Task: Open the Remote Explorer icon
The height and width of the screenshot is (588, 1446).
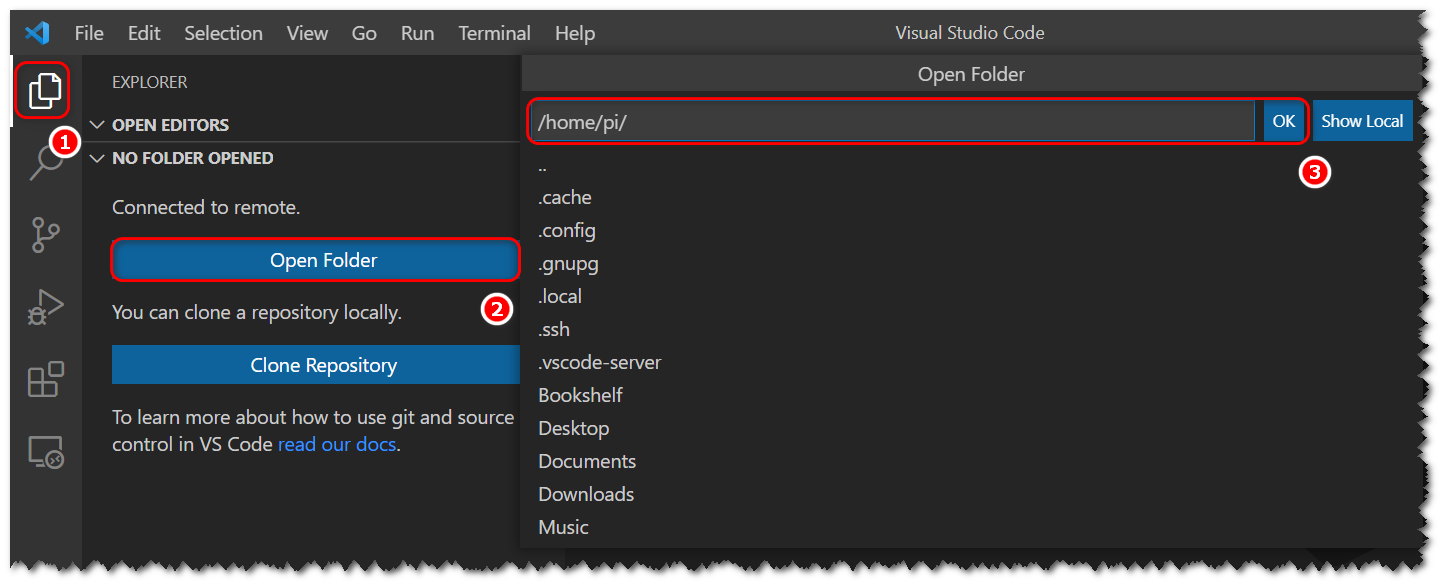Action: (45, 453)
